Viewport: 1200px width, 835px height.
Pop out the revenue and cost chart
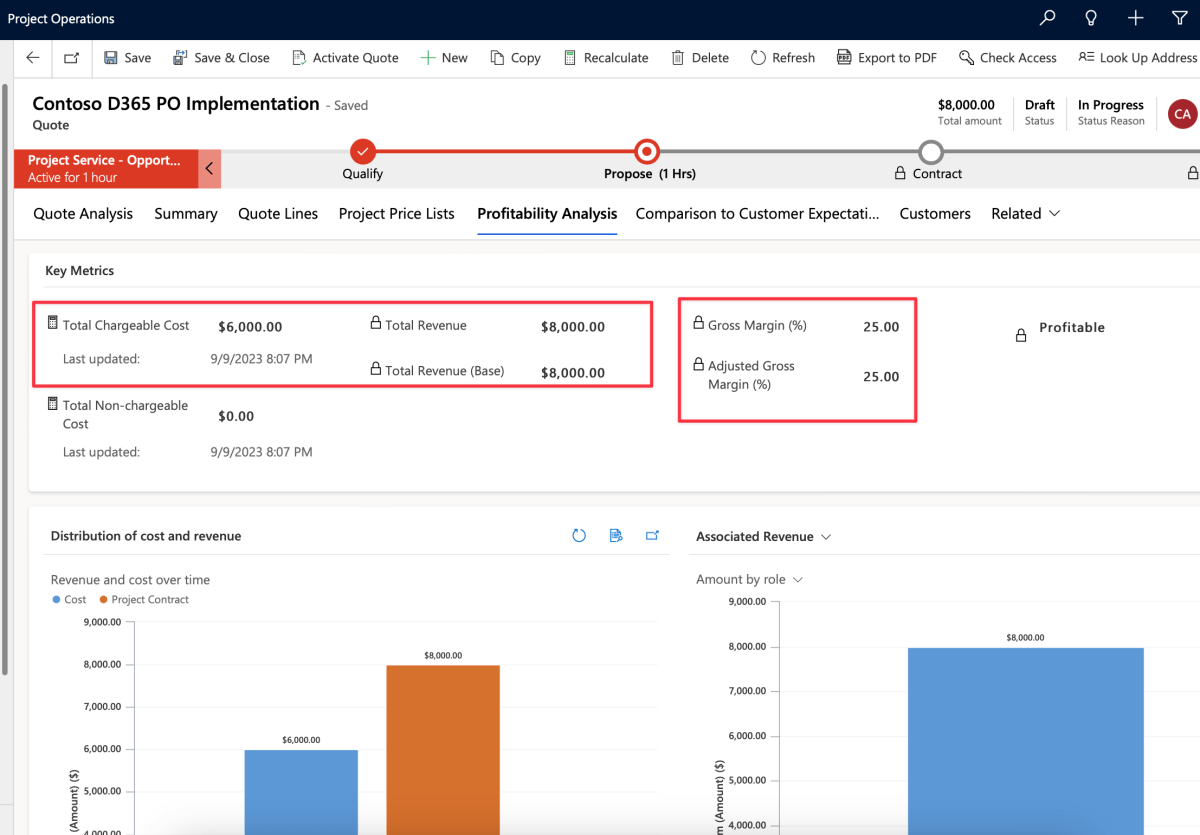click(652, 535)
